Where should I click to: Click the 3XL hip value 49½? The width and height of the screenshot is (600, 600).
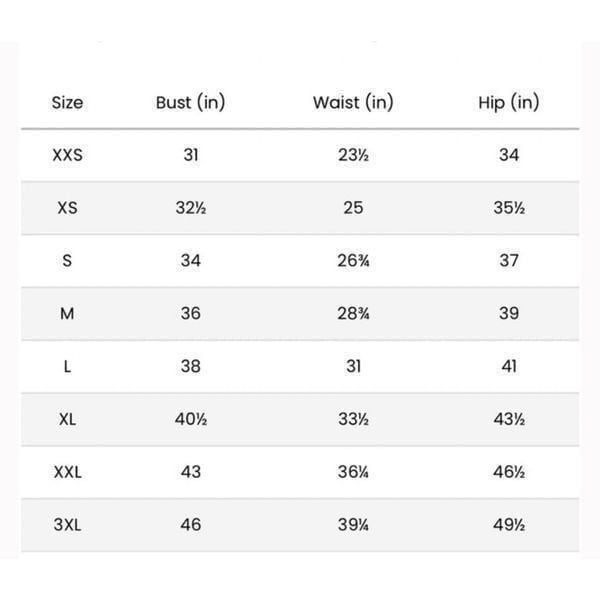pos(509,525)
